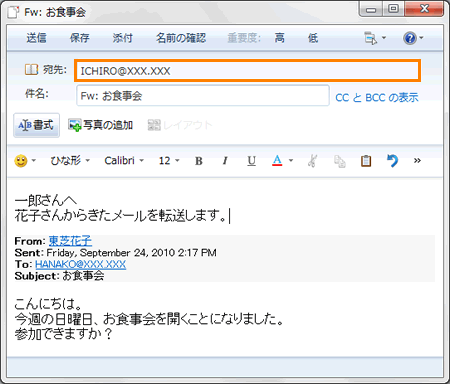Click 添付 to attach a file

coord(122,38)
